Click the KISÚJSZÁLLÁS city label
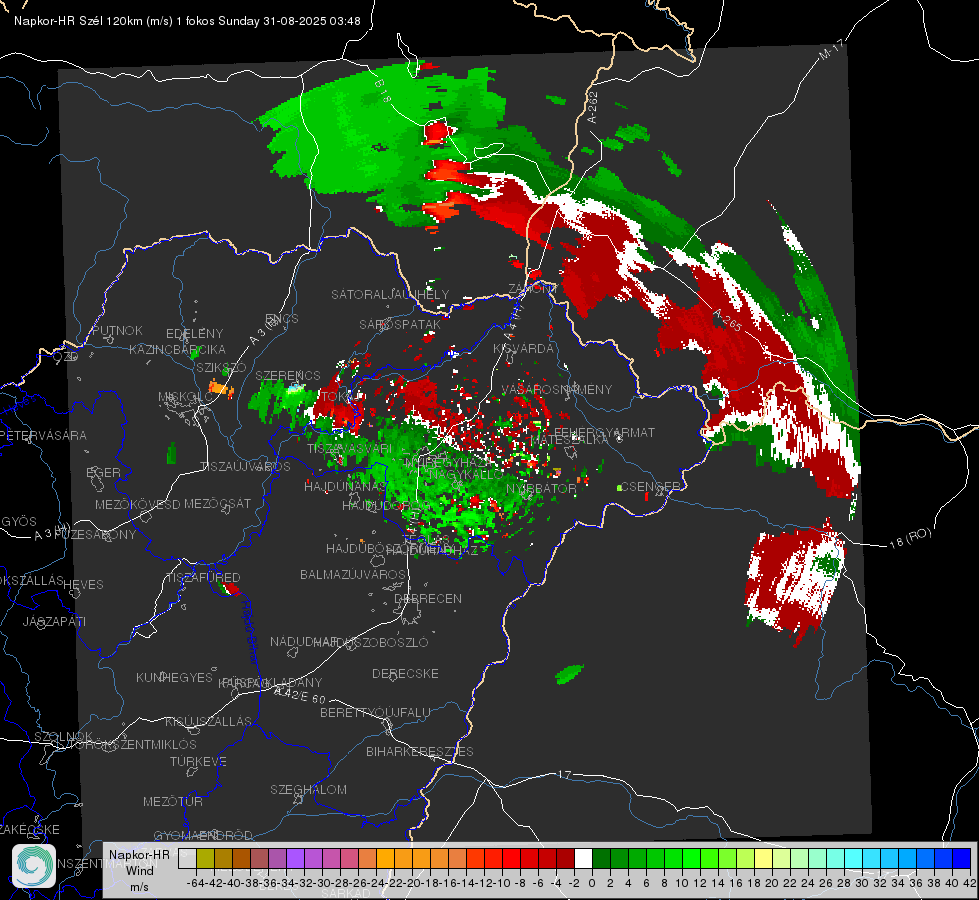 (208, 721)
